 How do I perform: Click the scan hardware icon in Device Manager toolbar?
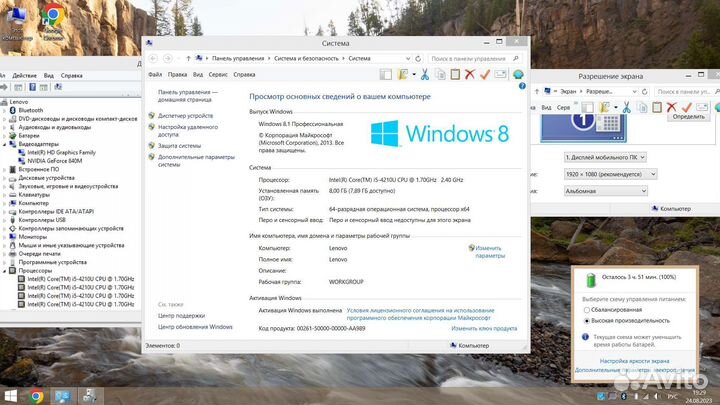click(58, 87)
